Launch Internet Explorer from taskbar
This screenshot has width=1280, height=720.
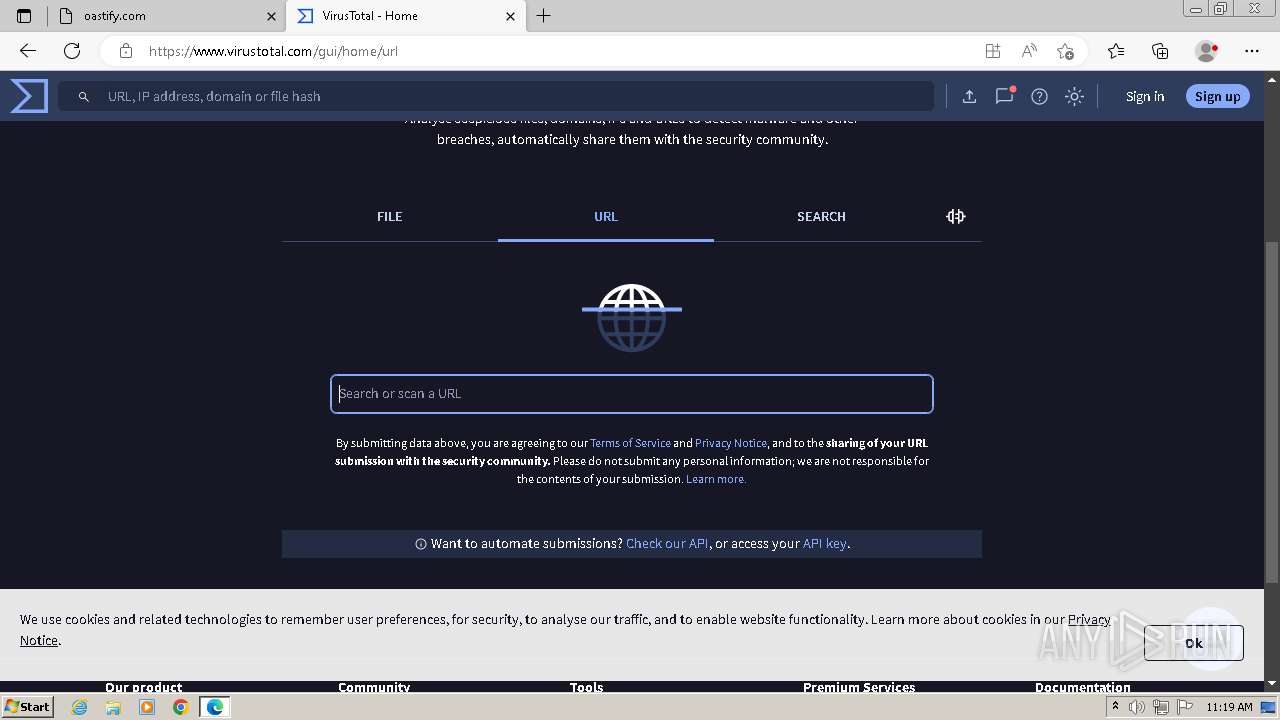80,707
